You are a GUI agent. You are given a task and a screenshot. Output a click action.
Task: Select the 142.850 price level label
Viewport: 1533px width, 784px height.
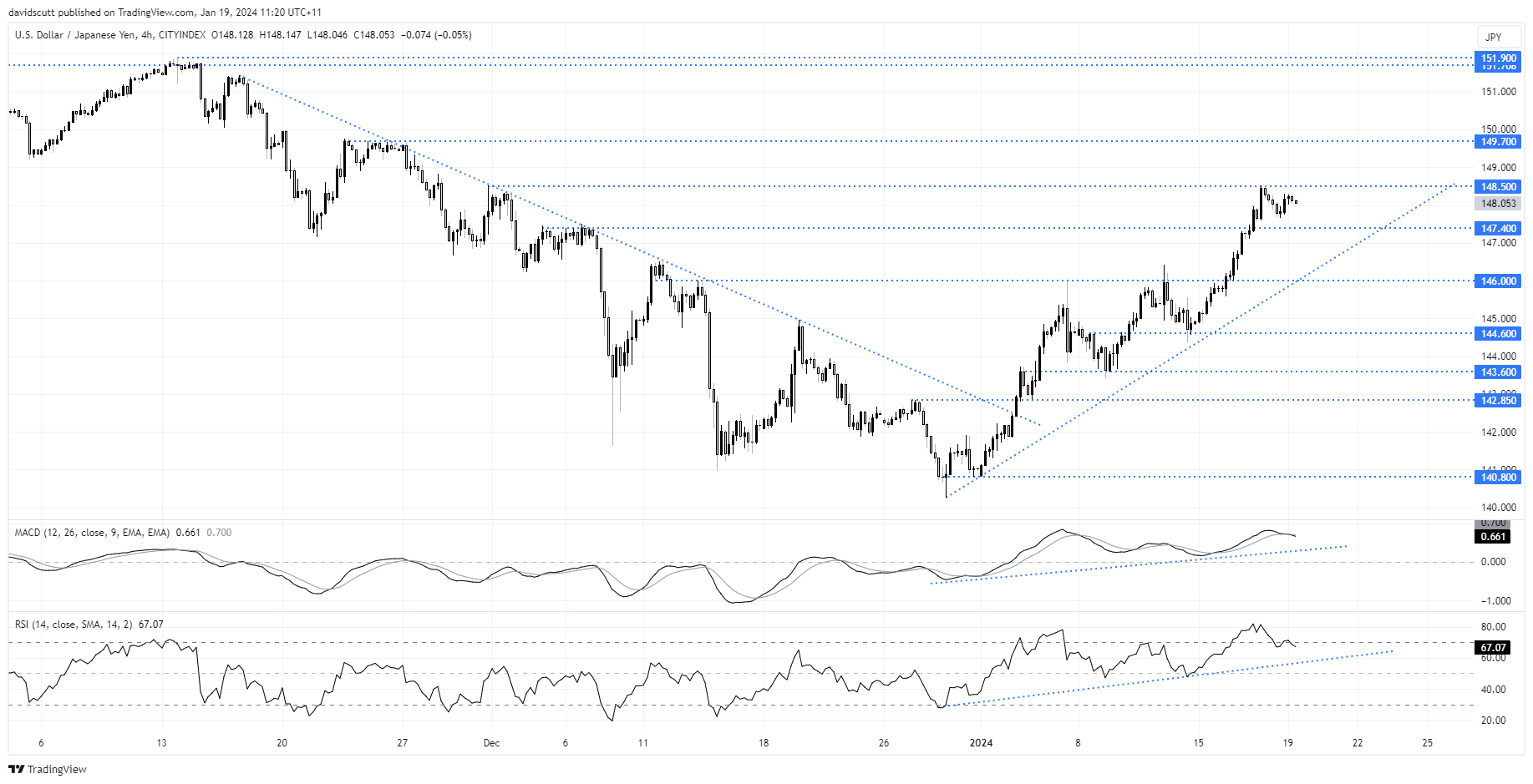click(x=1499, y=401)
